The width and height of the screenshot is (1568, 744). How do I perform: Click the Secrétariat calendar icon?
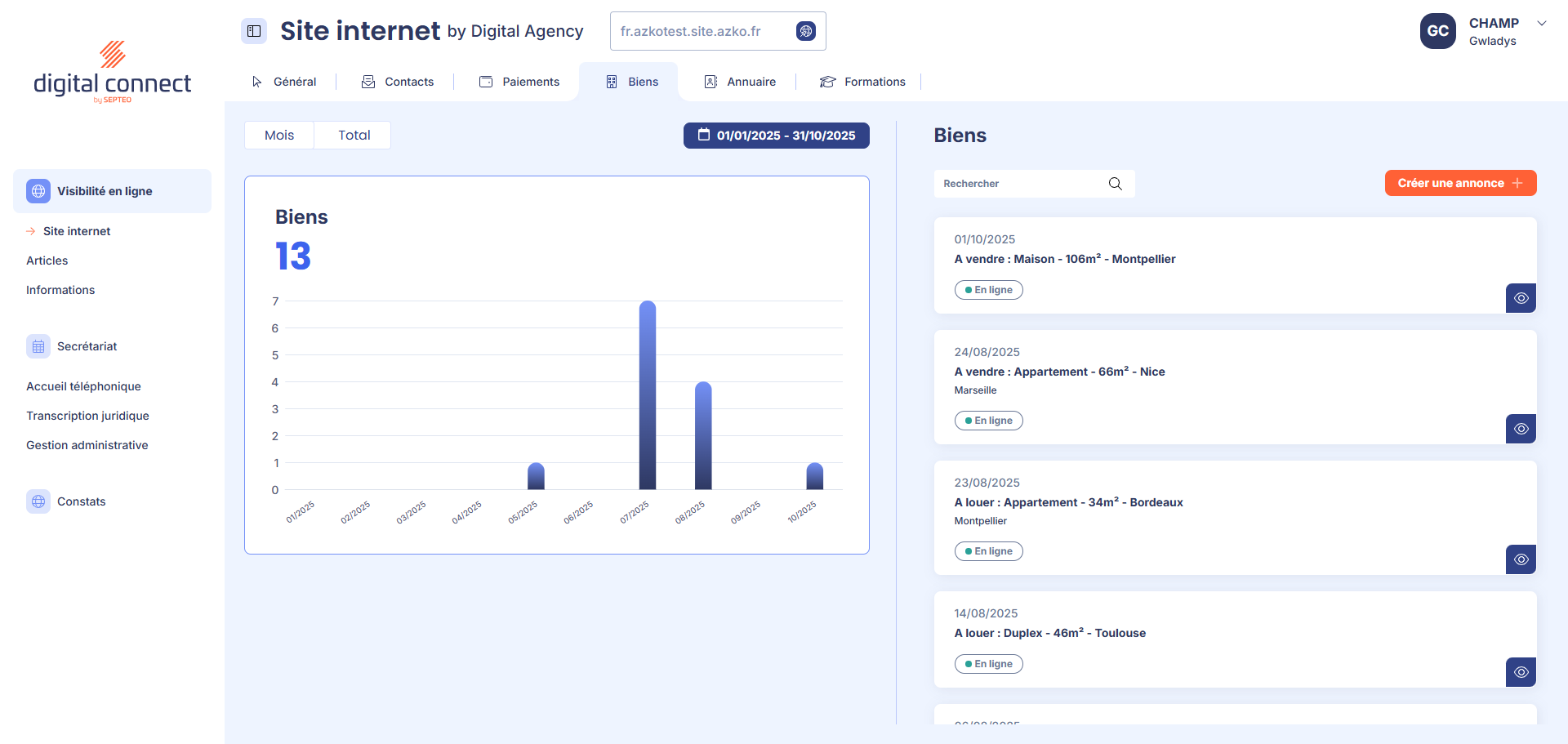click(x=38, y=346)
